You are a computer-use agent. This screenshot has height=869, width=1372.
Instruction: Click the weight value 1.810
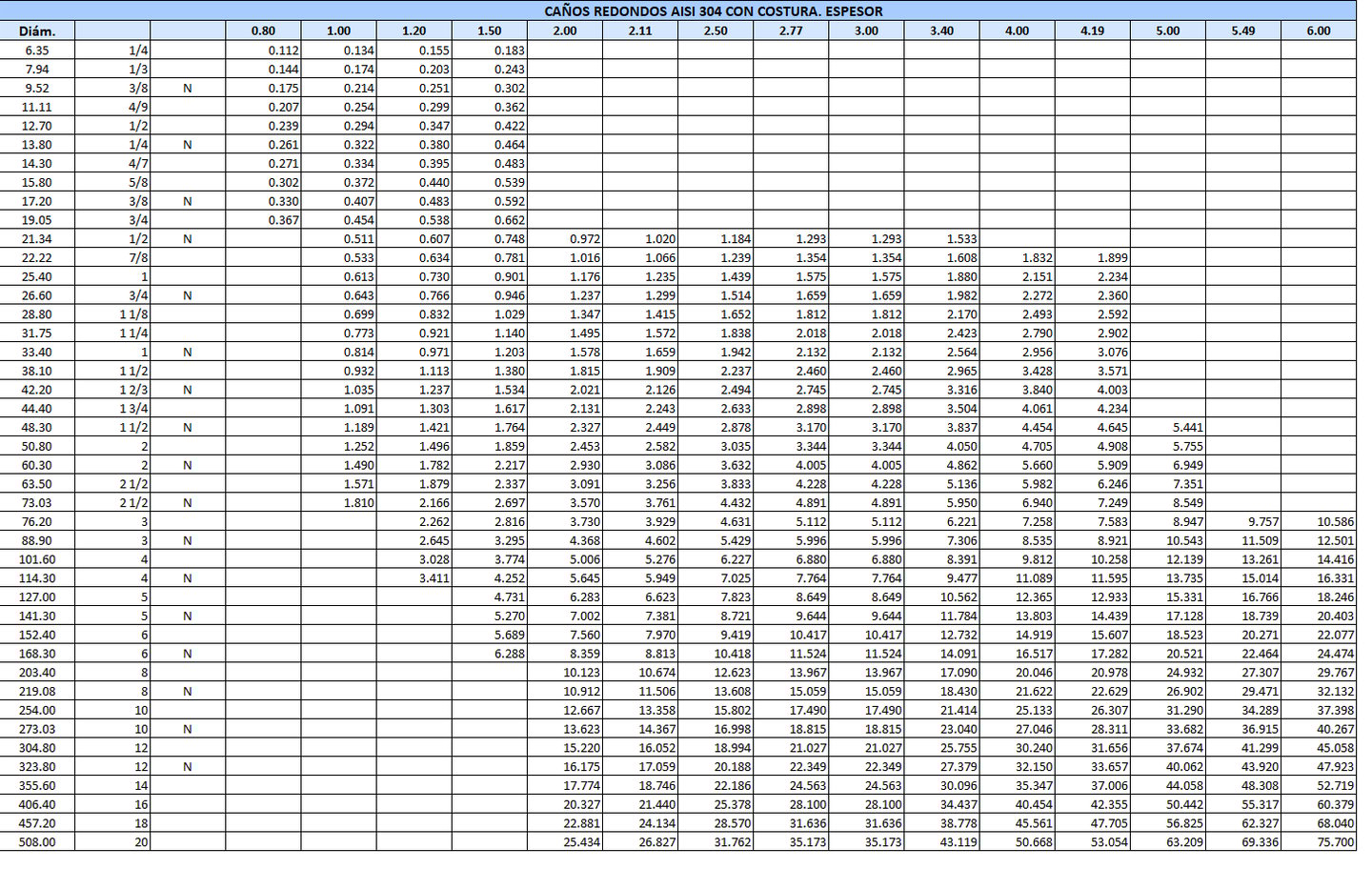click(359, 502)
